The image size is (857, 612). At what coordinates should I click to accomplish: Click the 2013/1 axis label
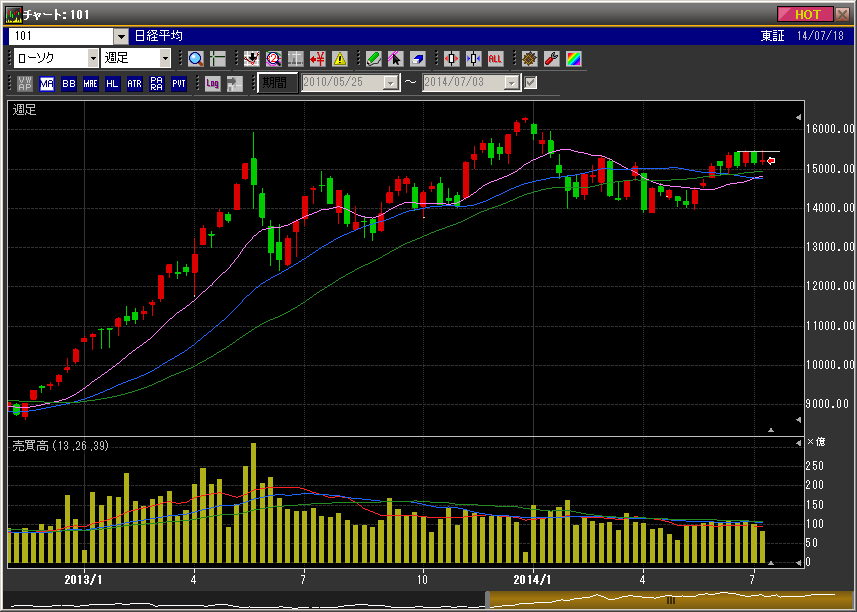pyautogui.click(x=83, y=580)
